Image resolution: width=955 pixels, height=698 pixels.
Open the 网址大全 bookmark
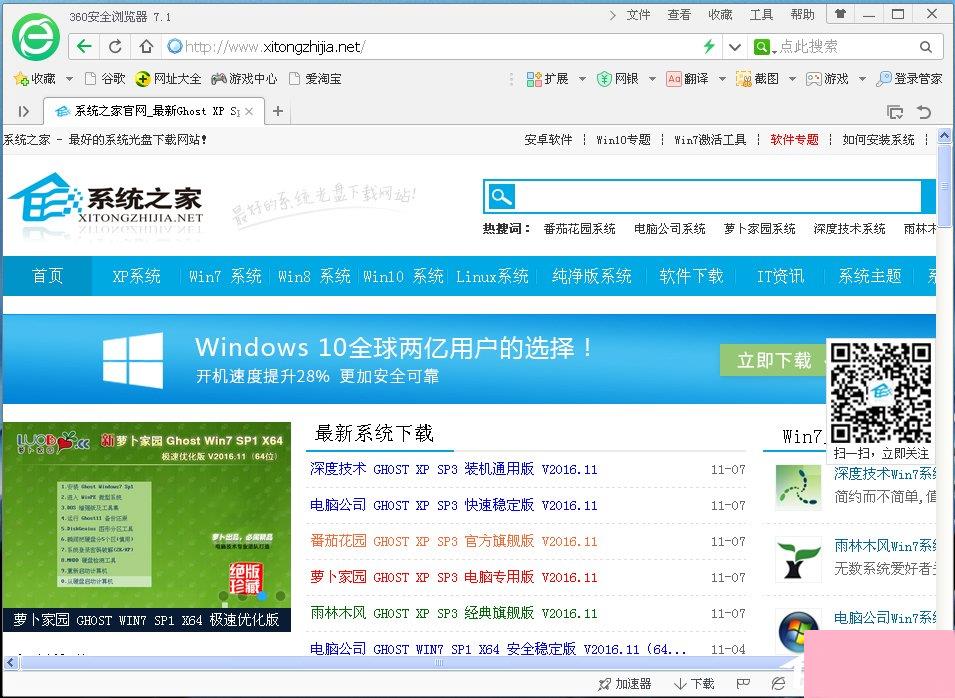coord(168,79)
